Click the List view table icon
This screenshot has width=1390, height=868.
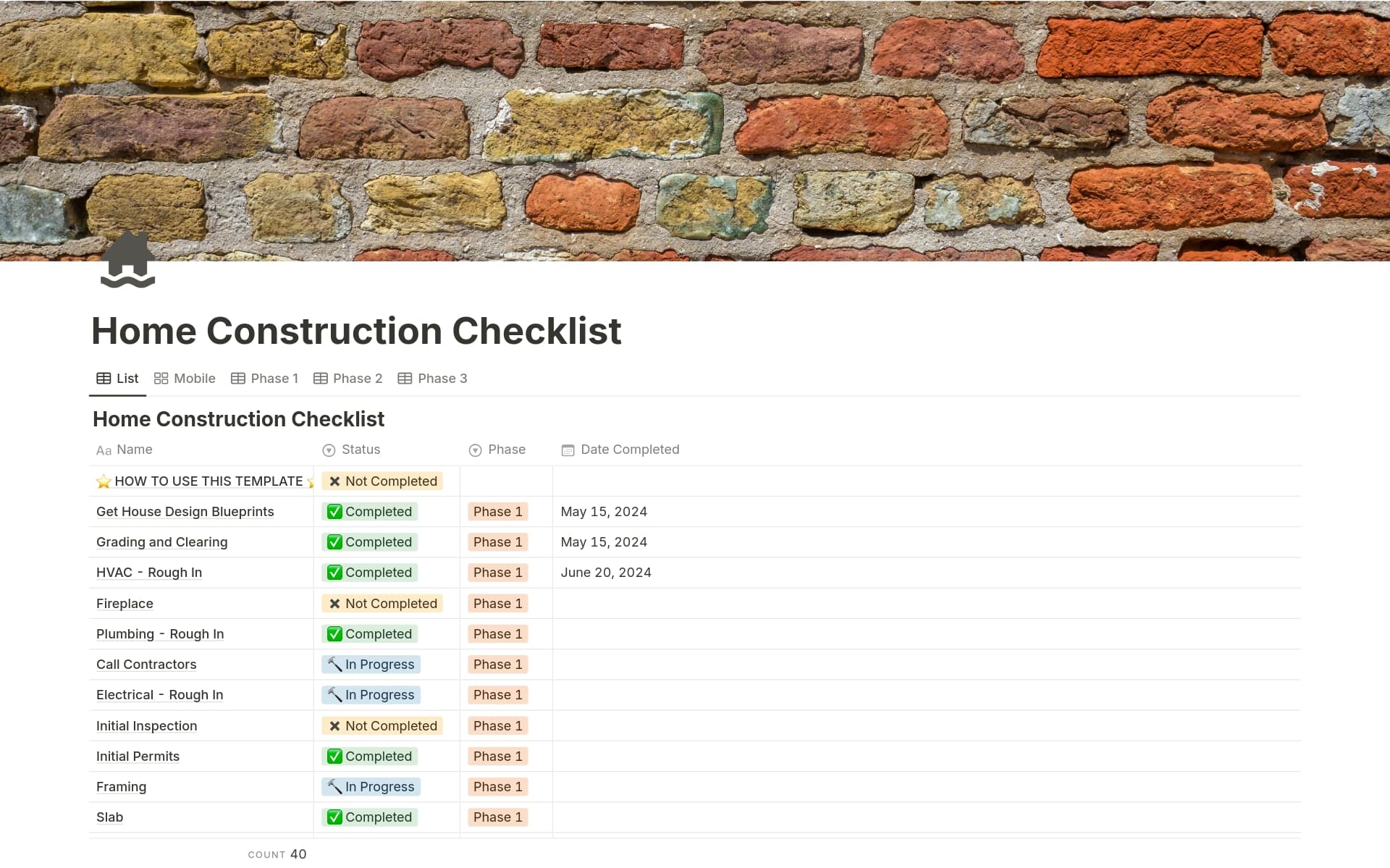(104, 379)
